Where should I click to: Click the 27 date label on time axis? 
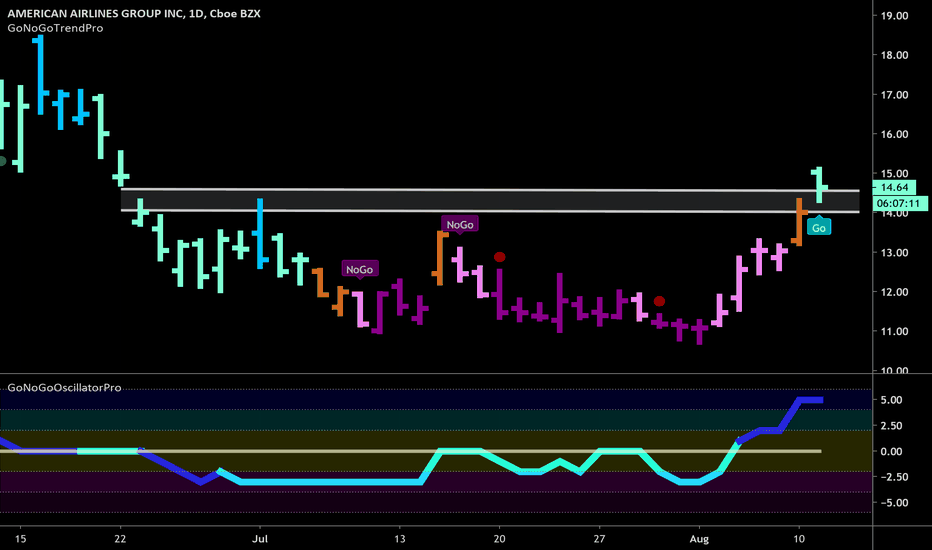tap(599, 539)
